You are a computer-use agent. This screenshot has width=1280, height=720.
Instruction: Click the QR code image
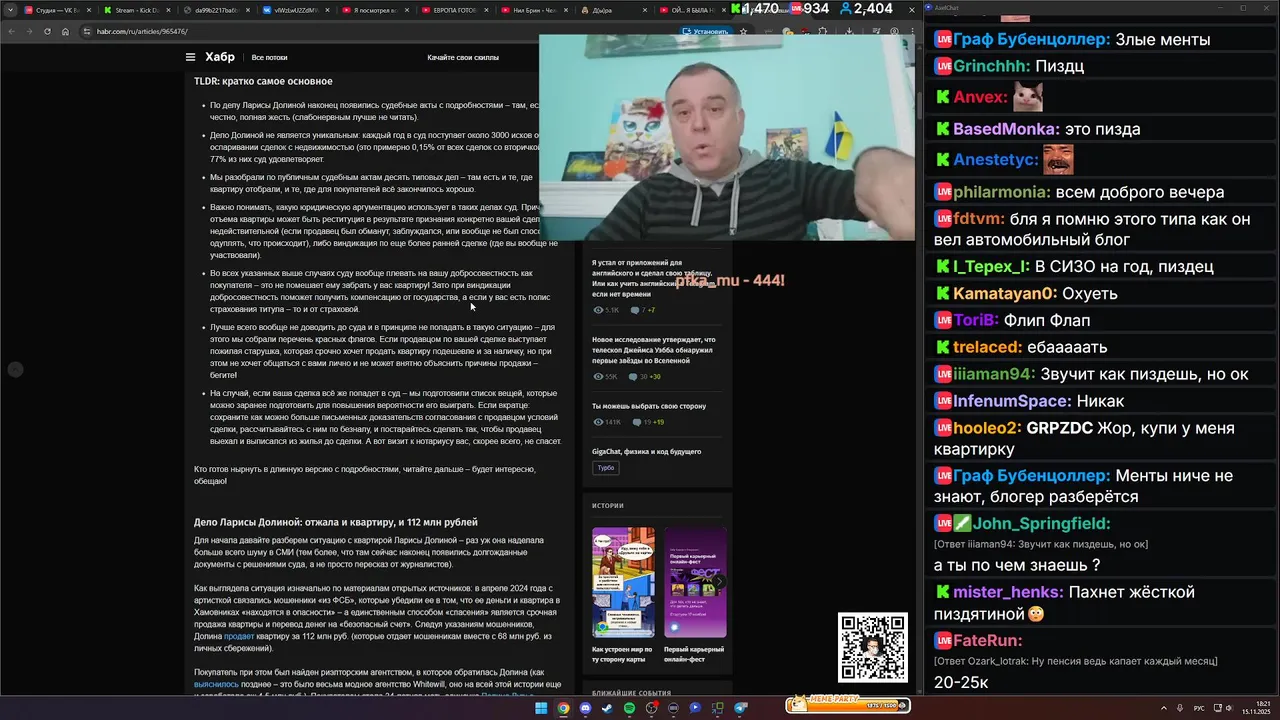[873, 647]
